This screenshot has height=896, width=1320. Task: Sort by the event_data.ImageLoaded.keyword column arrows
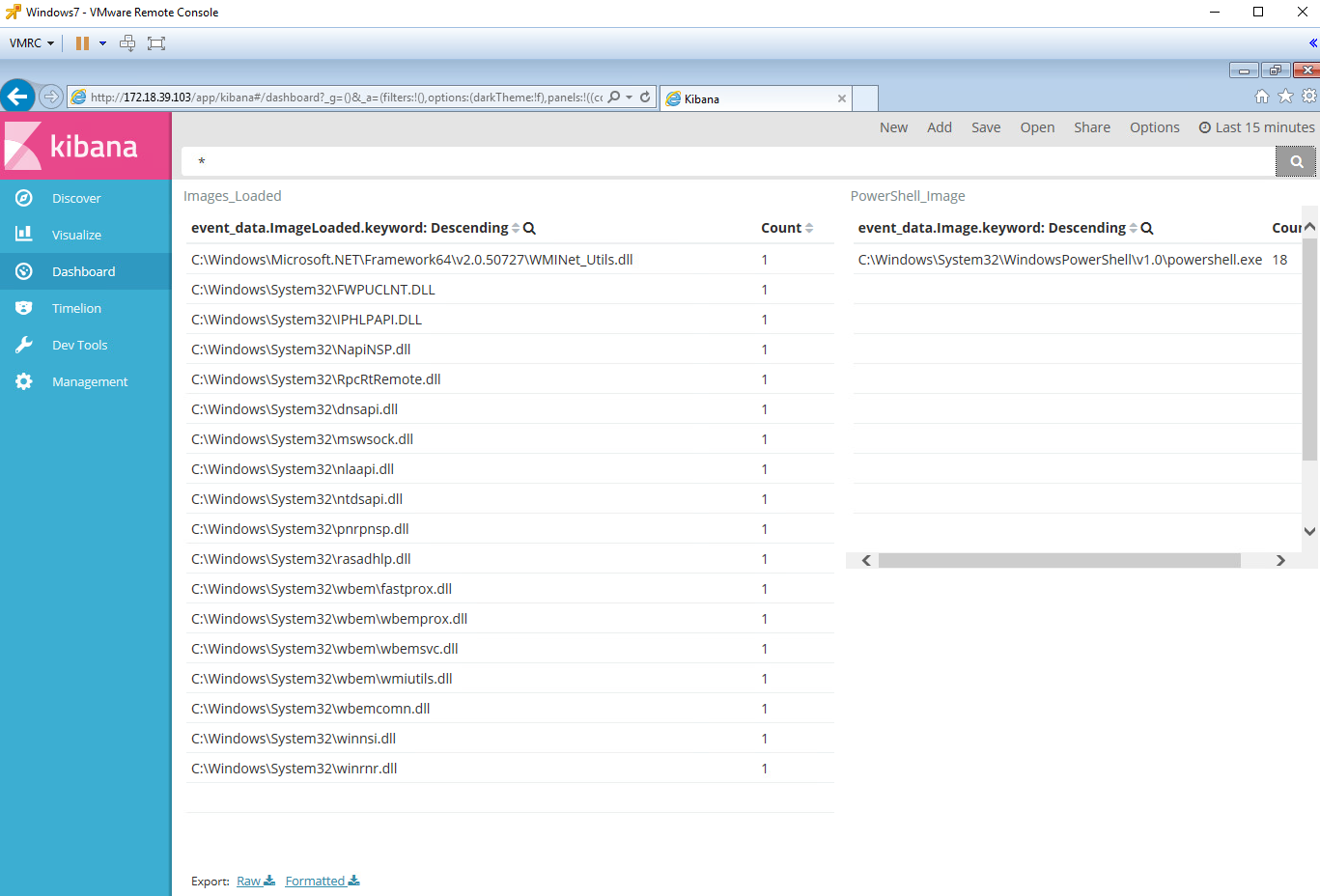pos(516,229)
